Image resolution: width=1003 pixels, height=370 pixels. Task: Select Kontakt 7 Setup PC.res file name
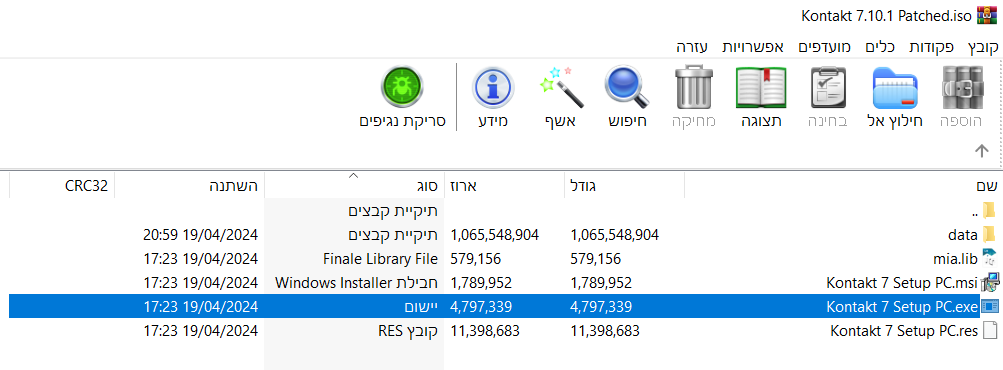(905, 331)
